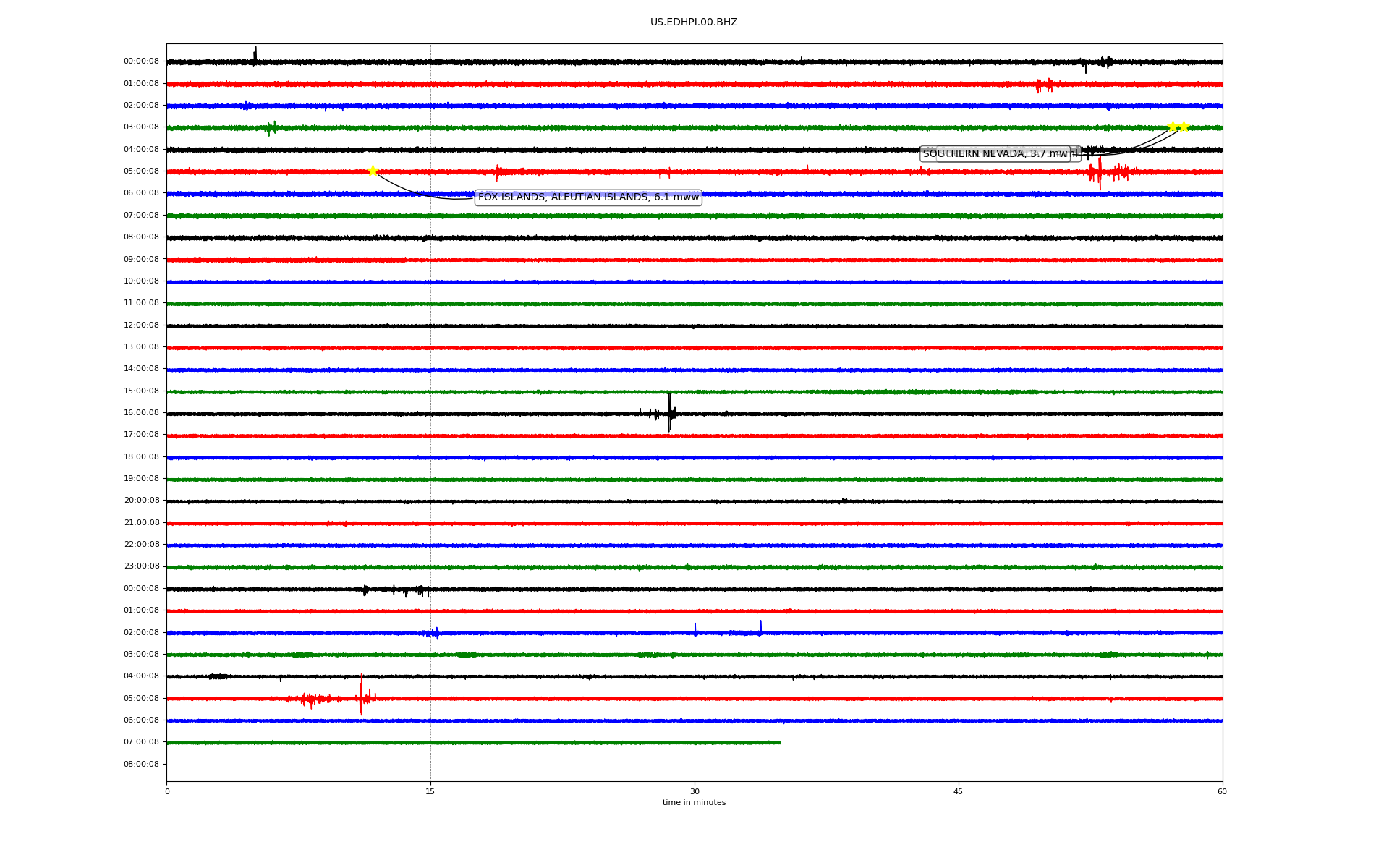Click the rightmost yellow star on the green 03:00:08 trace
This screenshot has width=1389, height=868.
coord(1184,127)
